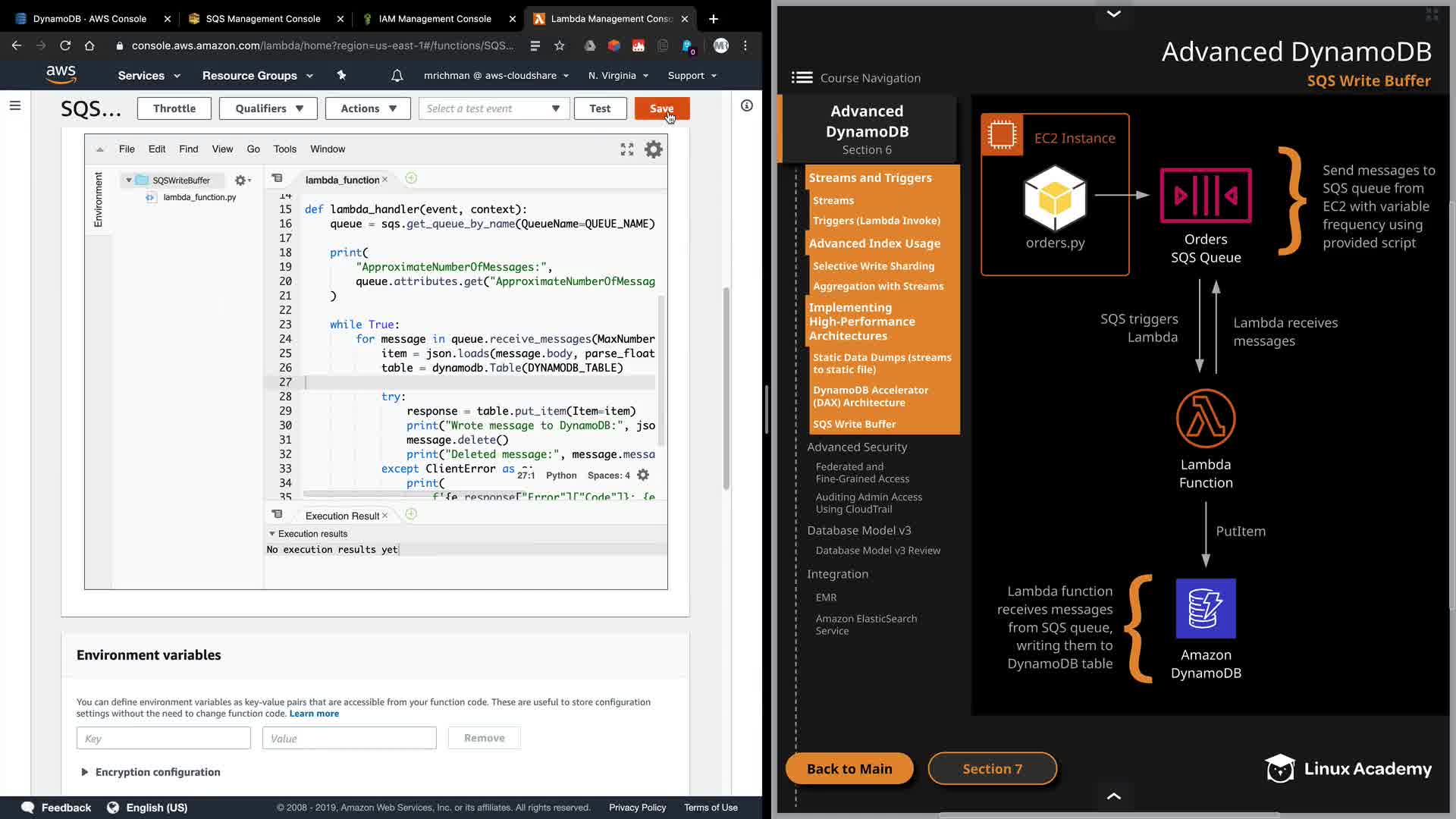Open the Select a test event dropdown

pos(493,108)
